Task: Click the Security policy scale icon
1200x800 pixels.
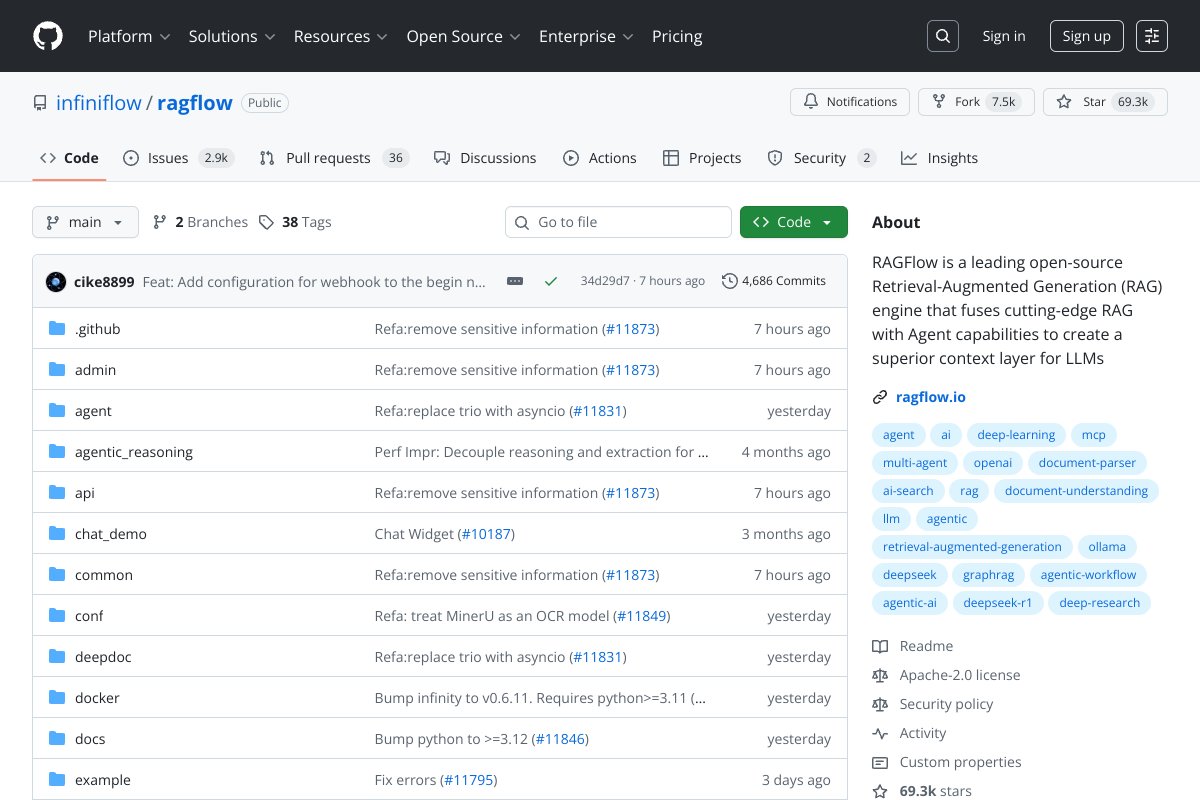Action: [880, 704]
